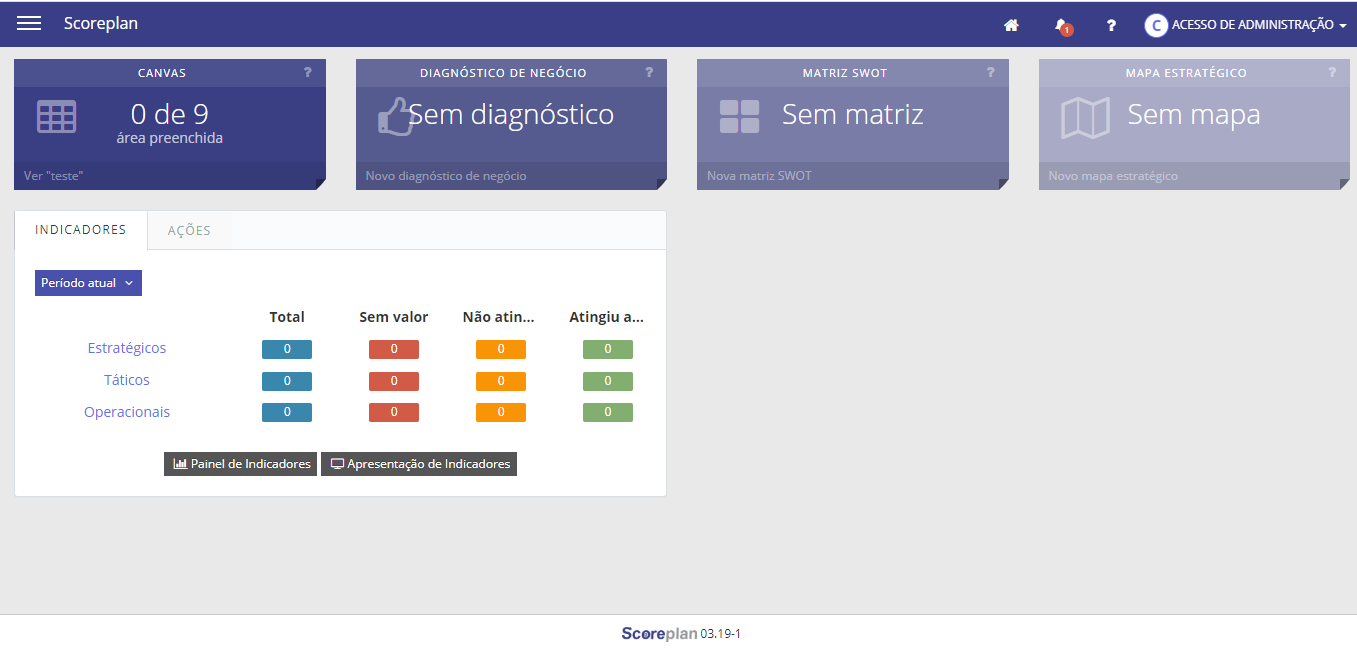Click Estratégicos Total blue badge

coord(287,349)
